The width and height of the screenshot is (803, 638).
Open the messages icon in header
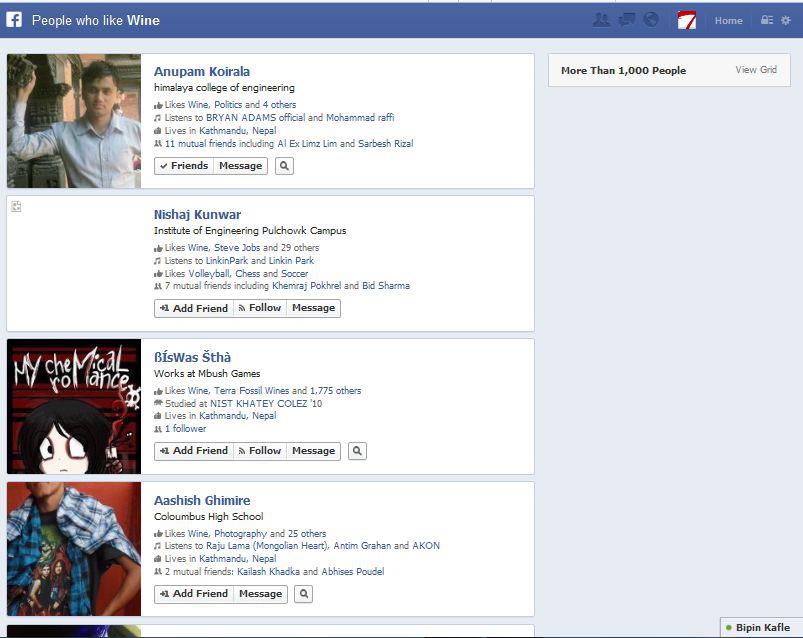(x=626, y=20)
